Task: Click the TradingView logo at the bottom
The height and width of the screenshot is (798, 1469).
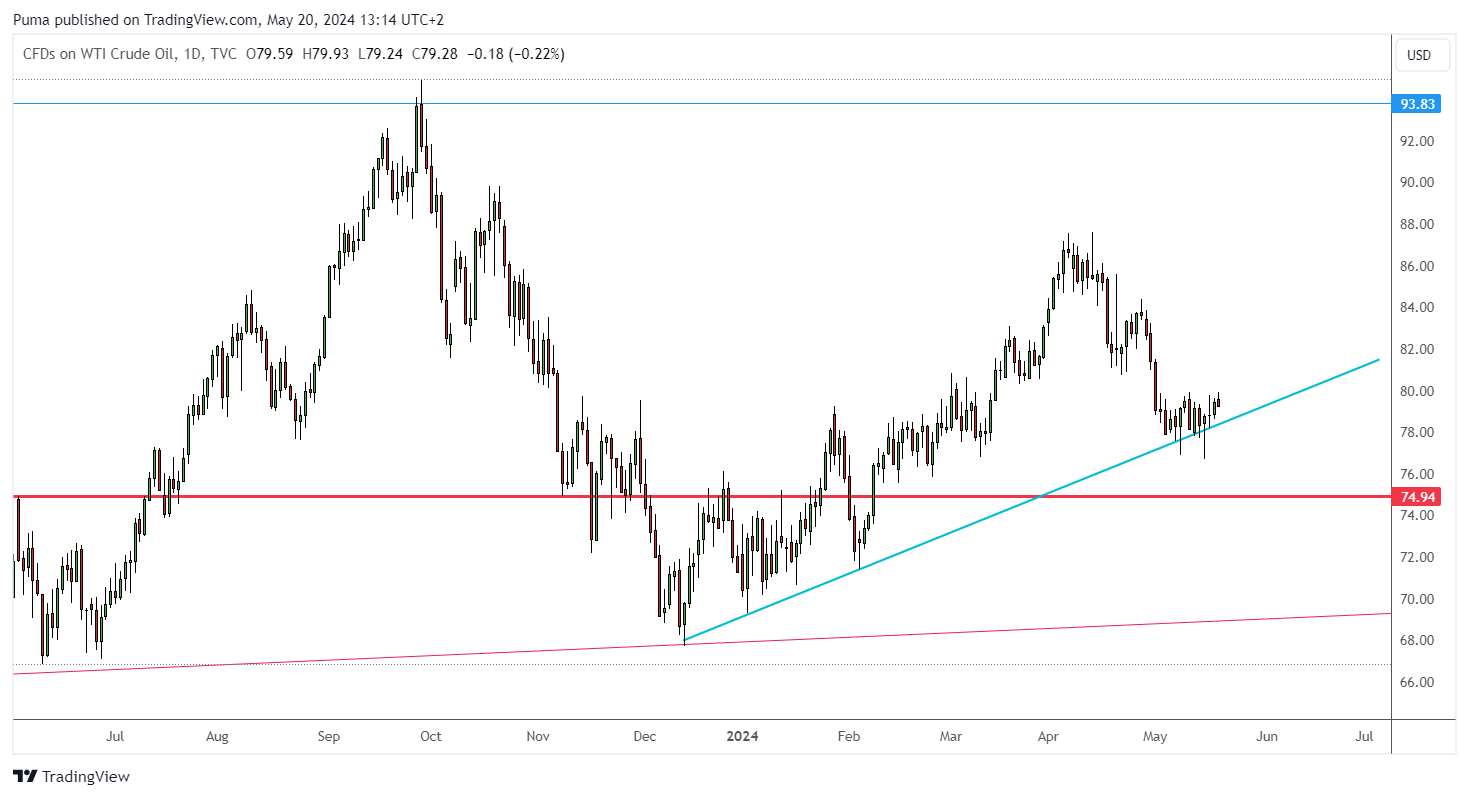Action: [72, 776]
